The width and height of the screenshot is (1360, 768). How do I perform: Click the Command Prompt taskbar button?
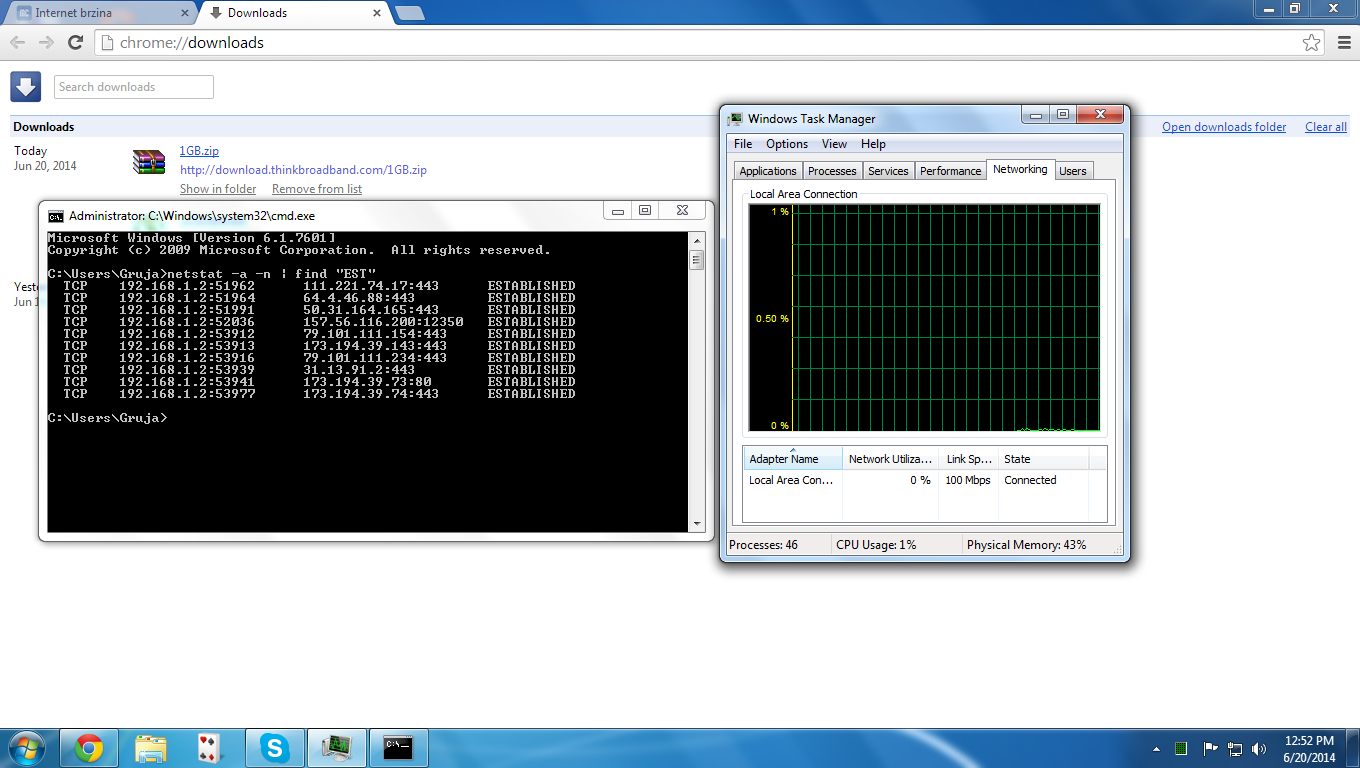(398, 748)
